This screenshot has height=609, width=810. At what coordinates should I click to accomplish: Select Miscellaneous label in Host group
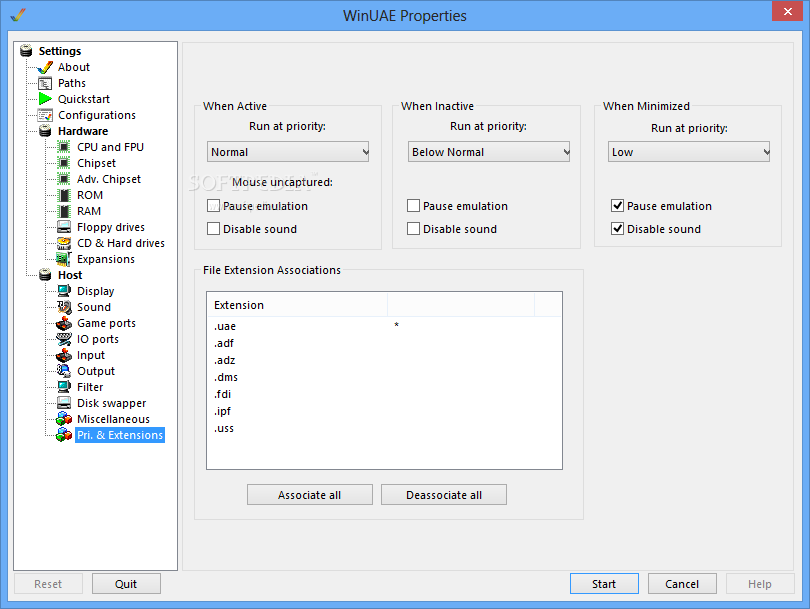point(113,419)
